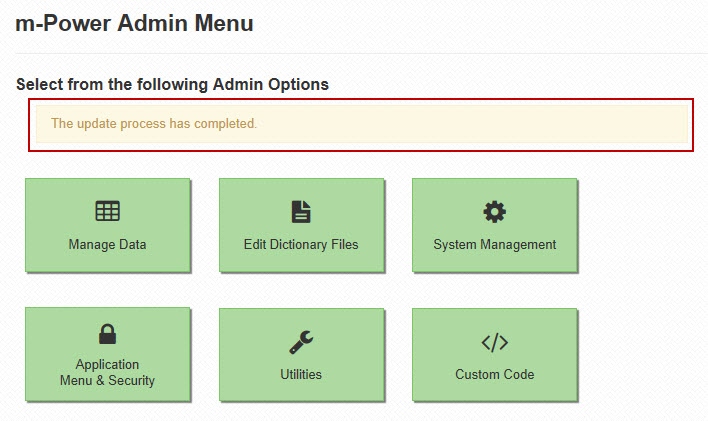Open the Utilities tile
Screen dimensions: 708x421
[x=301, y=355]
